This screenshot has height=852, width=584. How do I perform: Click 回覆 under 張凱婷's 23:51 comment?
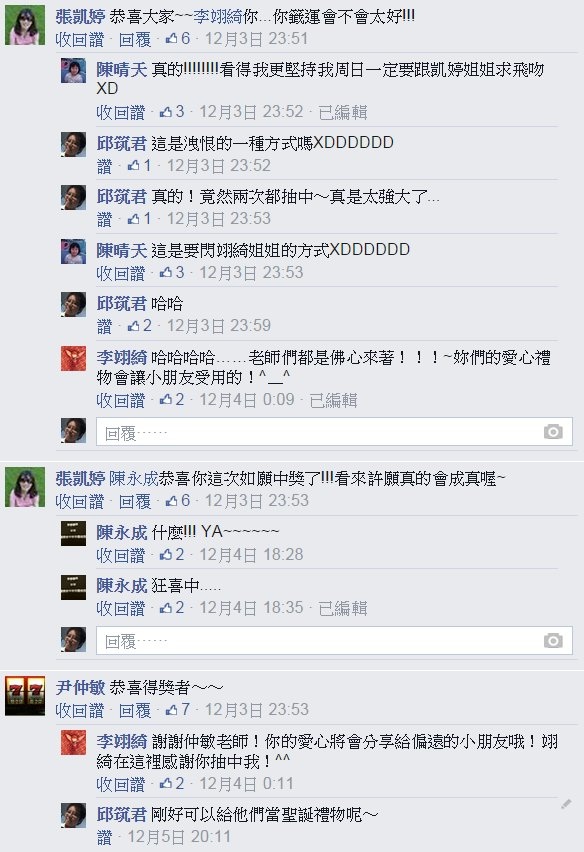[135, 39]
